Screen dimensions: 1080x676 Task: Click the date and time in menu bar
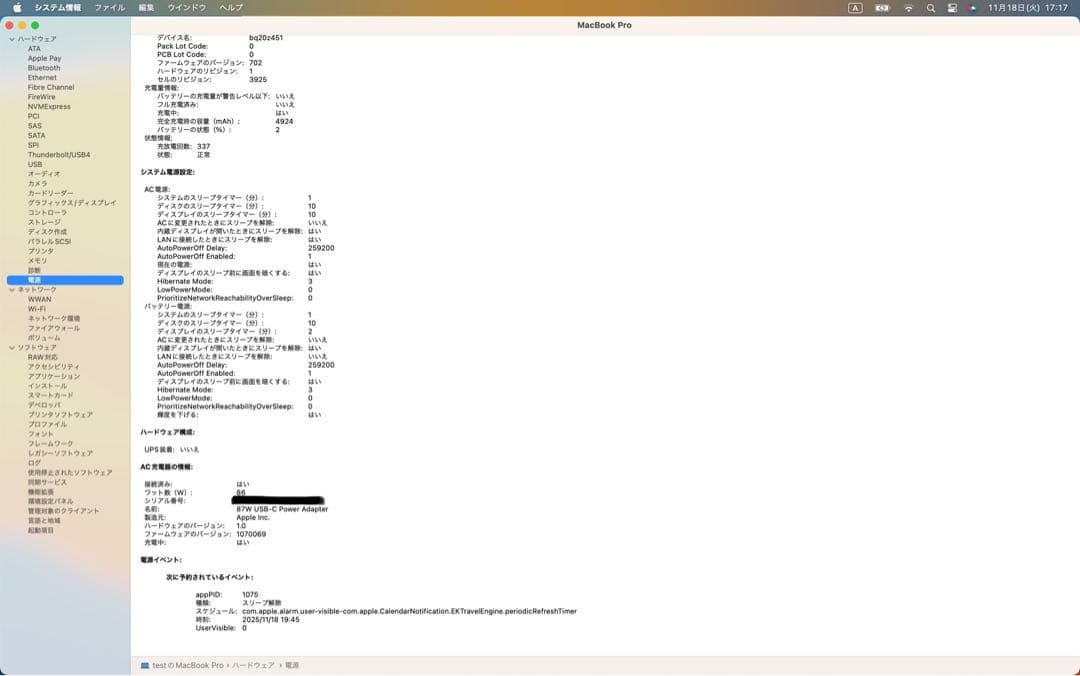coord(1028,8)
